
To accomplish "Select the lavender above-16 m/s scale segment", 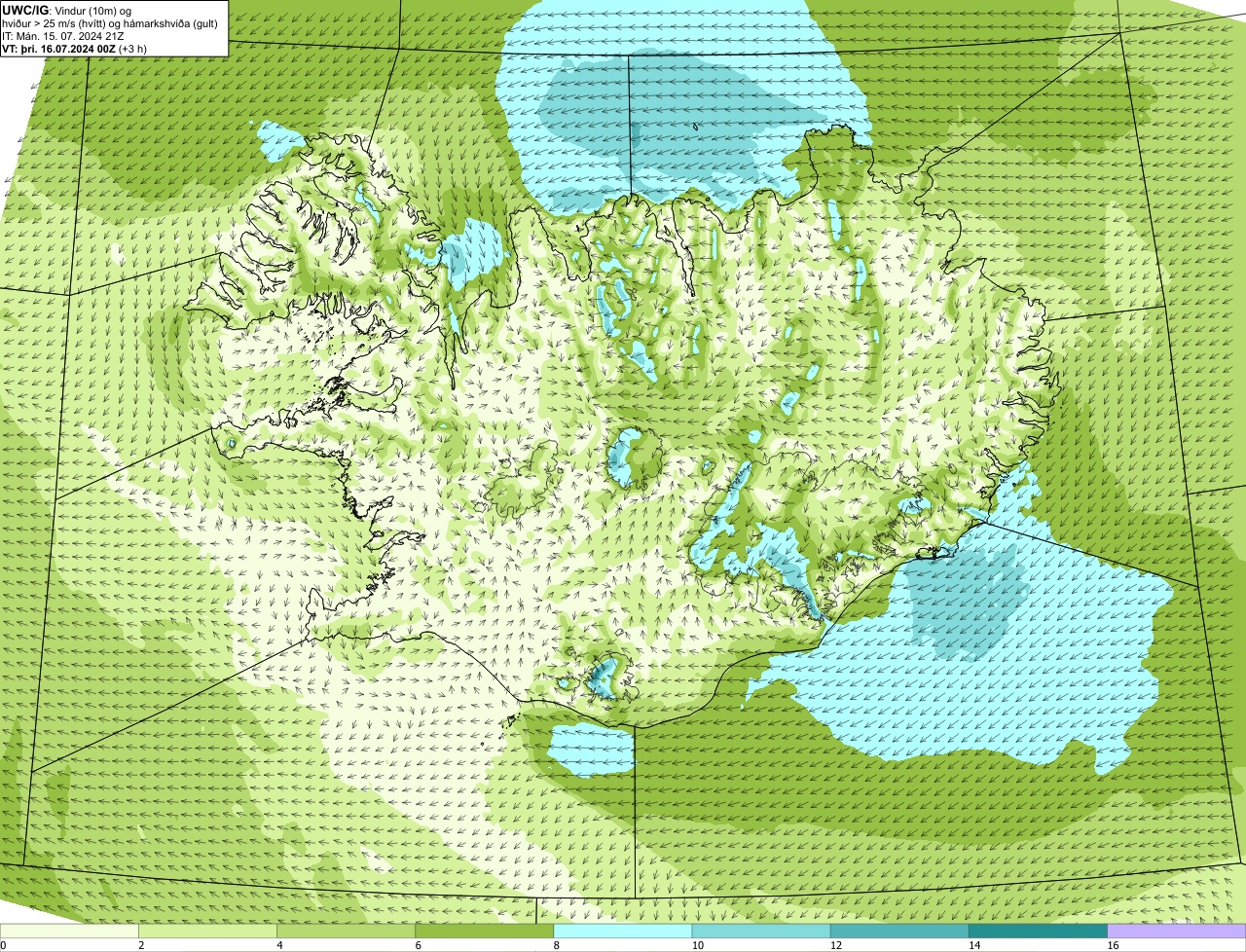I will click(x=1177, y=932).
